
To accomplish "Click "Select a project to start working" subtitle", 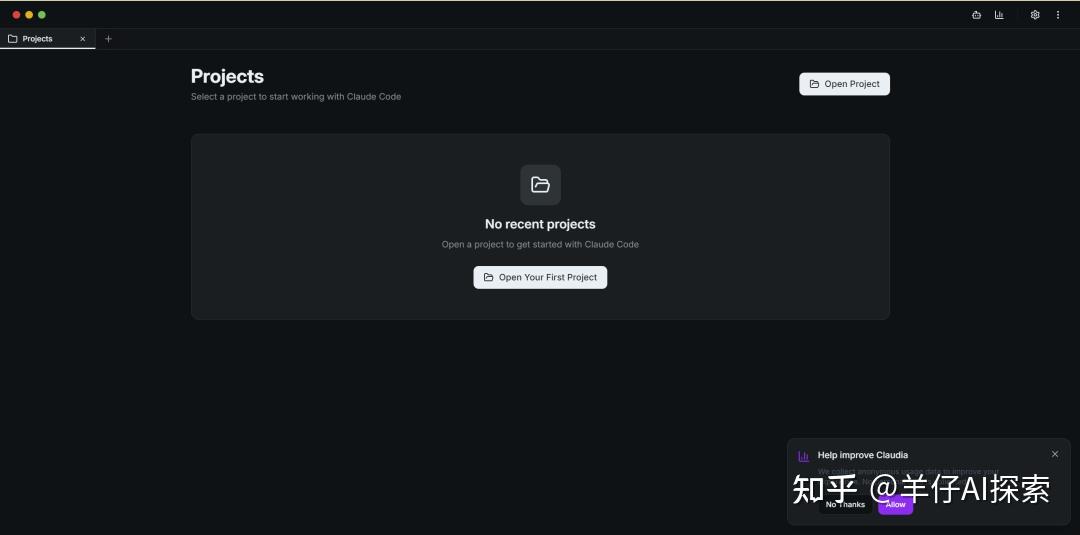I will (x=295, y=97).
